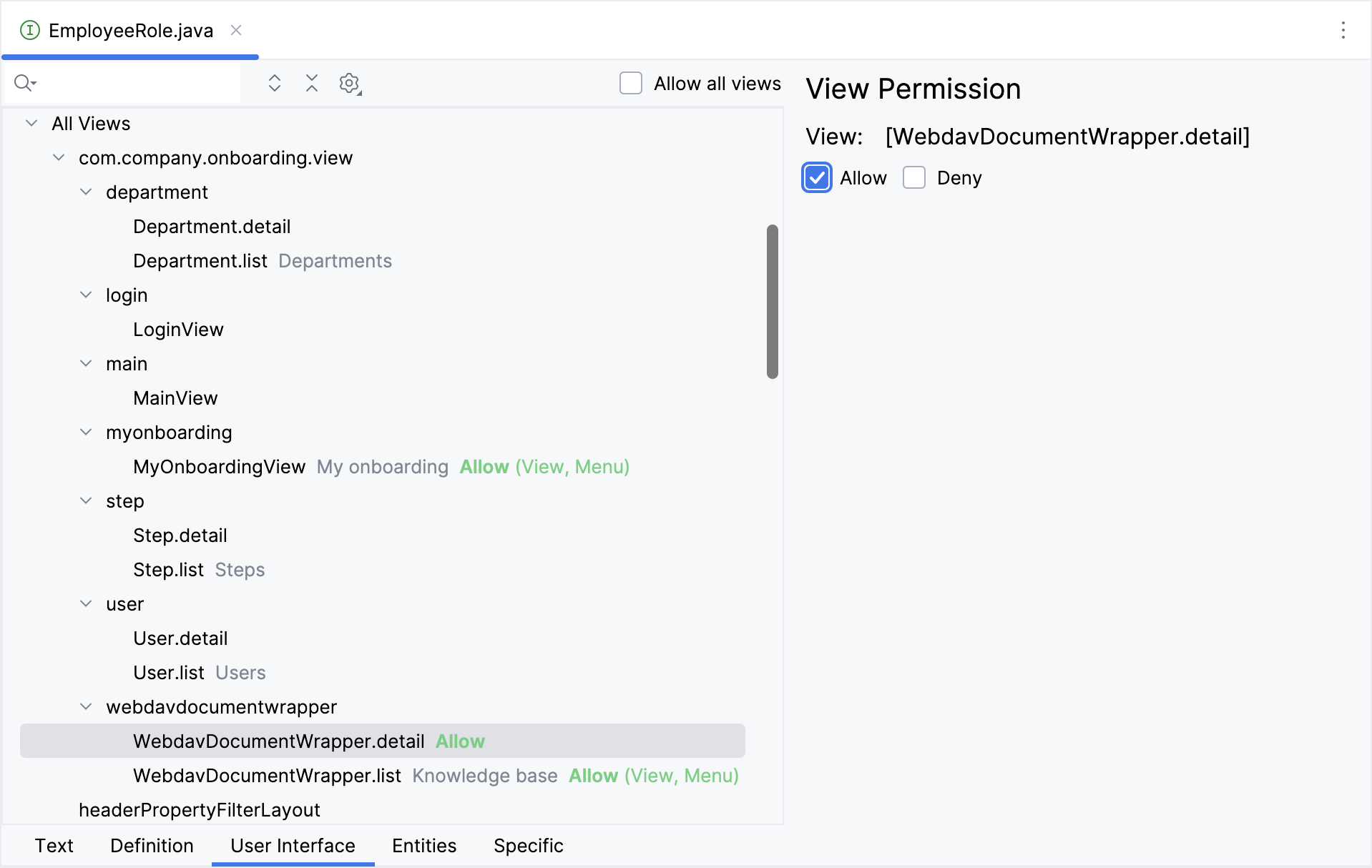
Task: Switch to the Definition tab
Action: click(152, 846)
